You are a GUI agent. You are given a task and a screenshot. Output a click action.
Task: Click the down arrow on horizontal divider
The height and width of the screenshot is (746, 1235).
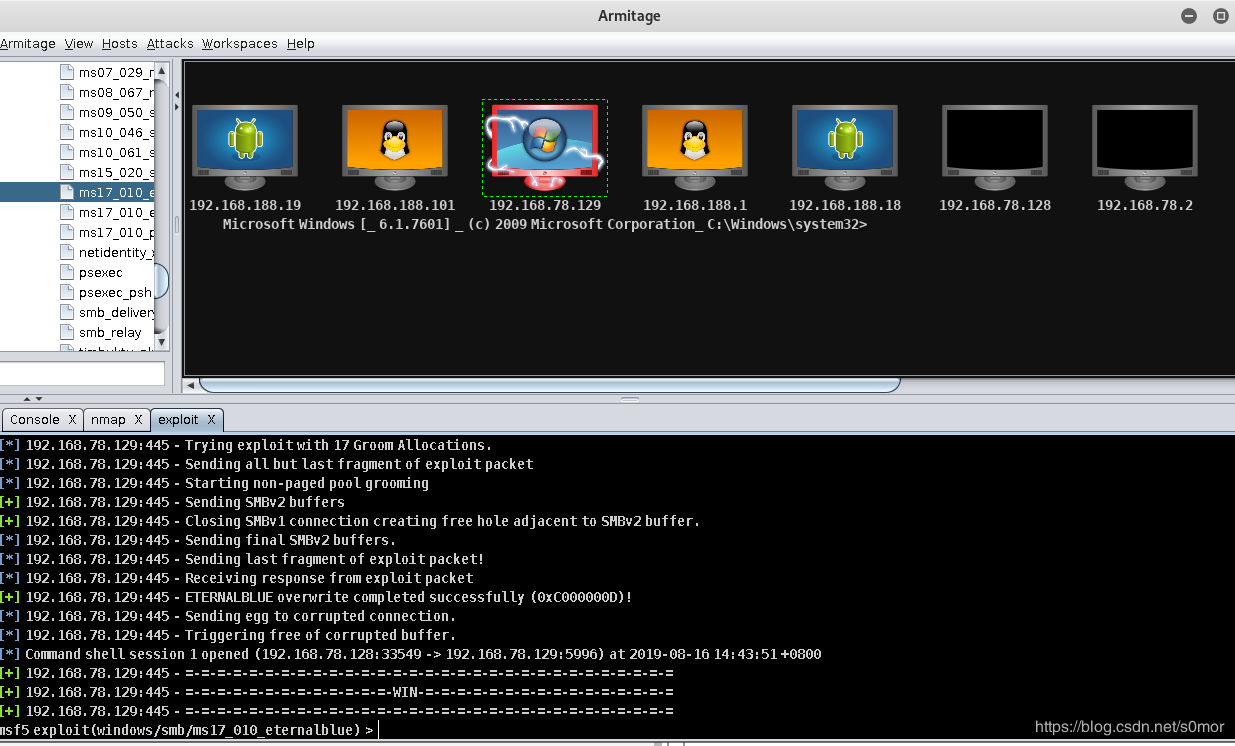(x=38, y=399)
